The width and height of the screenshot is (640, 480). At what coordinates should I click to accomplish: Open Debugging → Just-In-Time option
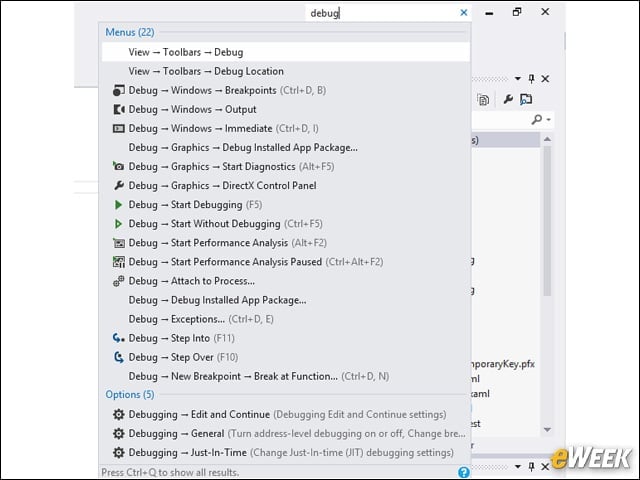point(286,452)
